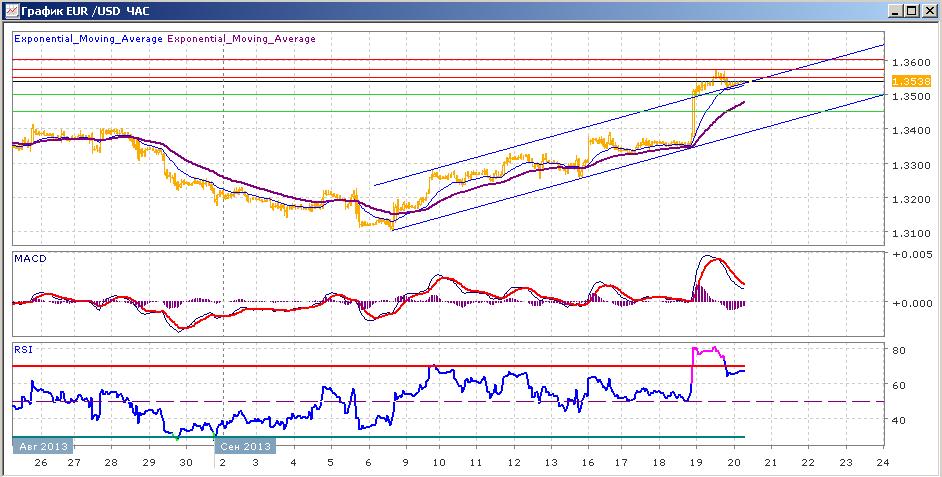Click date 13 on the time axis
The height and width of the screenshot is (477, 942).
[x=551, y=463]
